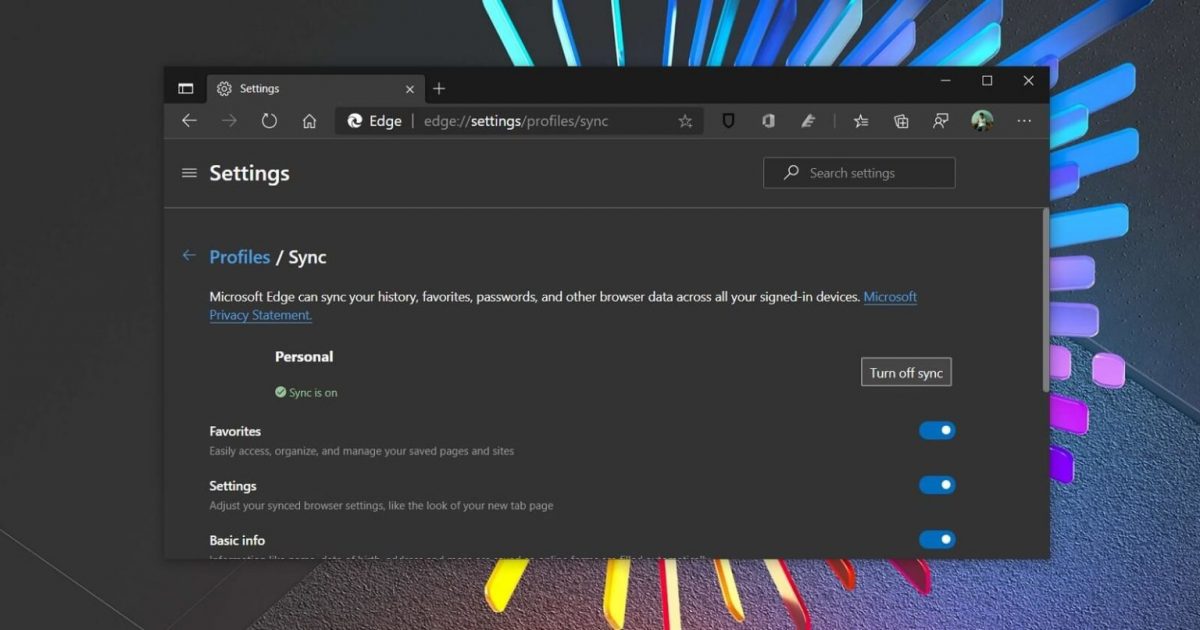Open the vertical tabs actions menu
The image size is (1200, 630).
click(x=185, y=89)
